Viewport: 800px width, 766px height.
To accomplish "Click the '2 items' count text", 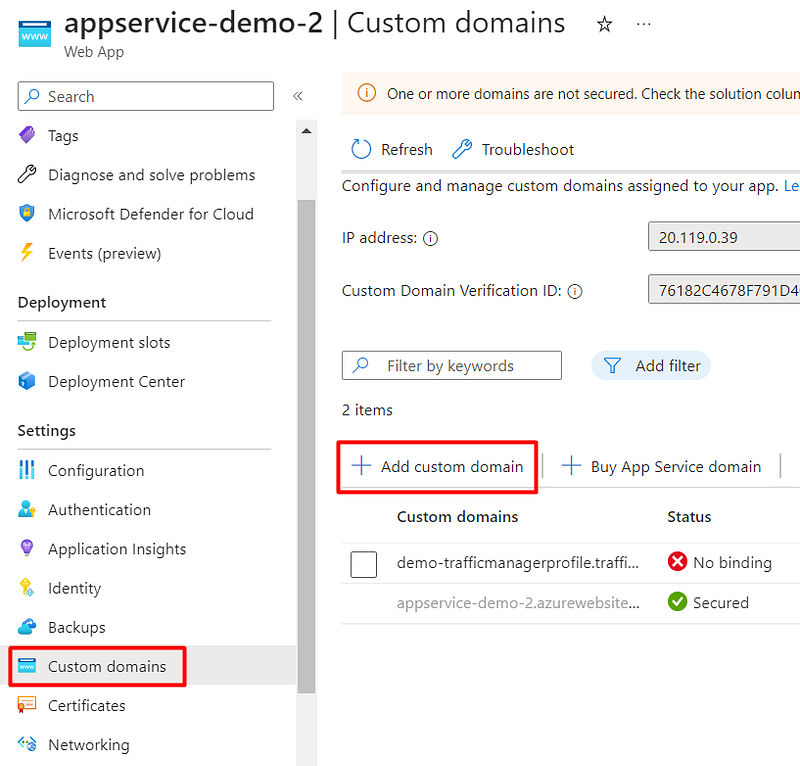I will pos(367,410).
